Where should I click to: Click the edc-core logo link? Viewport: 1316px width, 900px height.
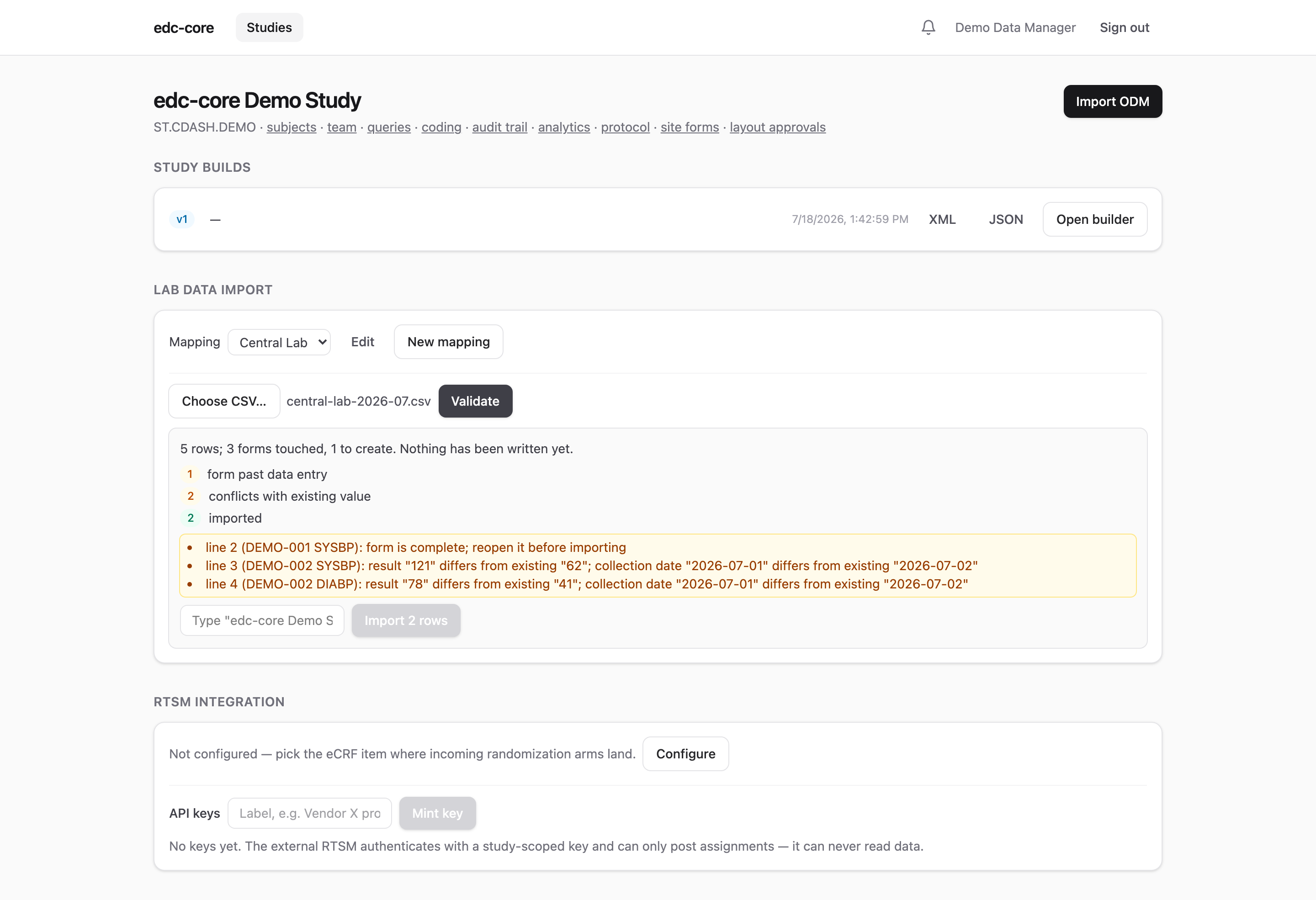184,27
